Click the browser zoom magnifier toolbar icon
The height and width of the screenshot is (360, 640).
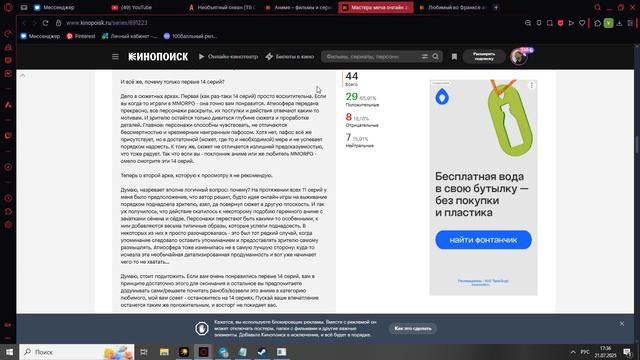[x=528, y=23]
